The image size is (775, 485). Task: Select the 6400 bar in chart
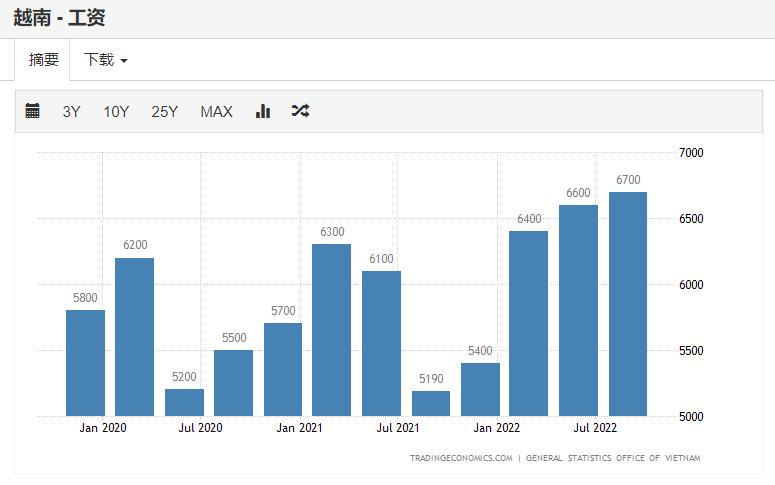(528, 323)
